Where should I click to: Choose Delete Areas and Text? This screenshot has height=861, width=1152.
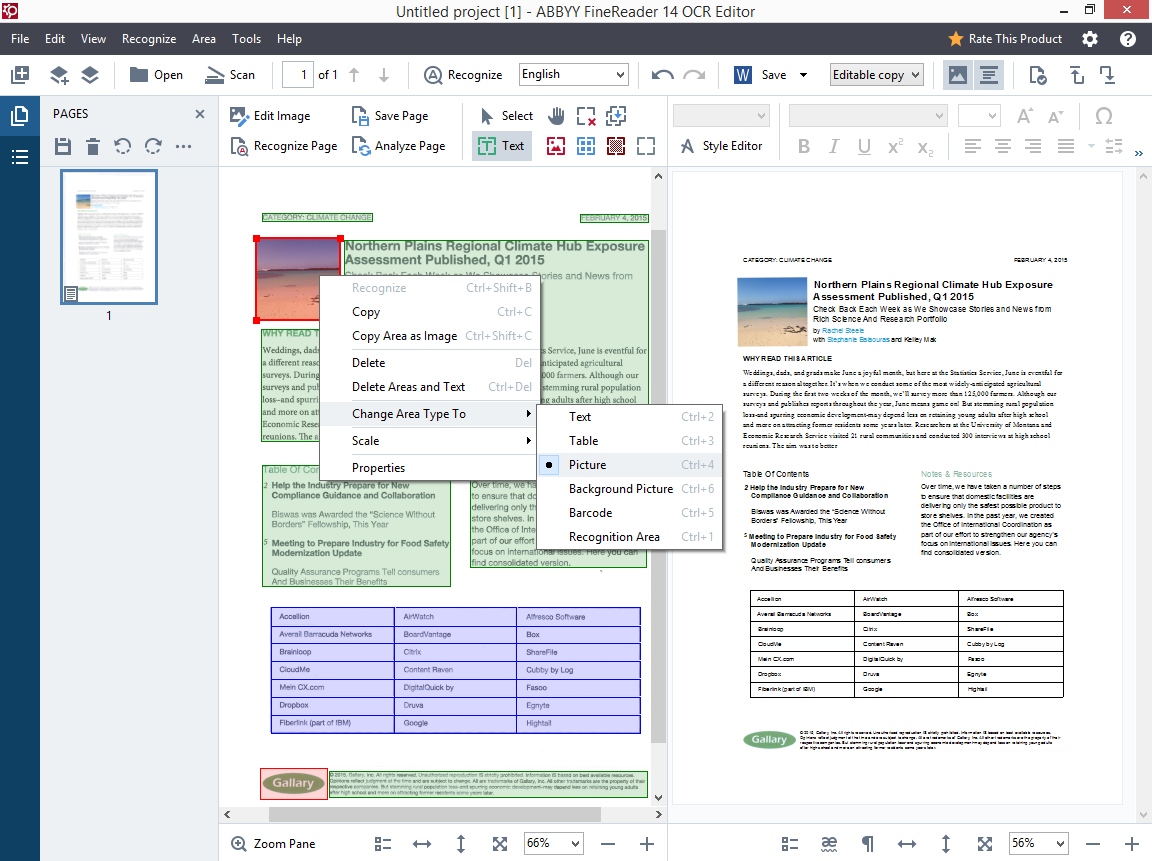tap(431, 386)
